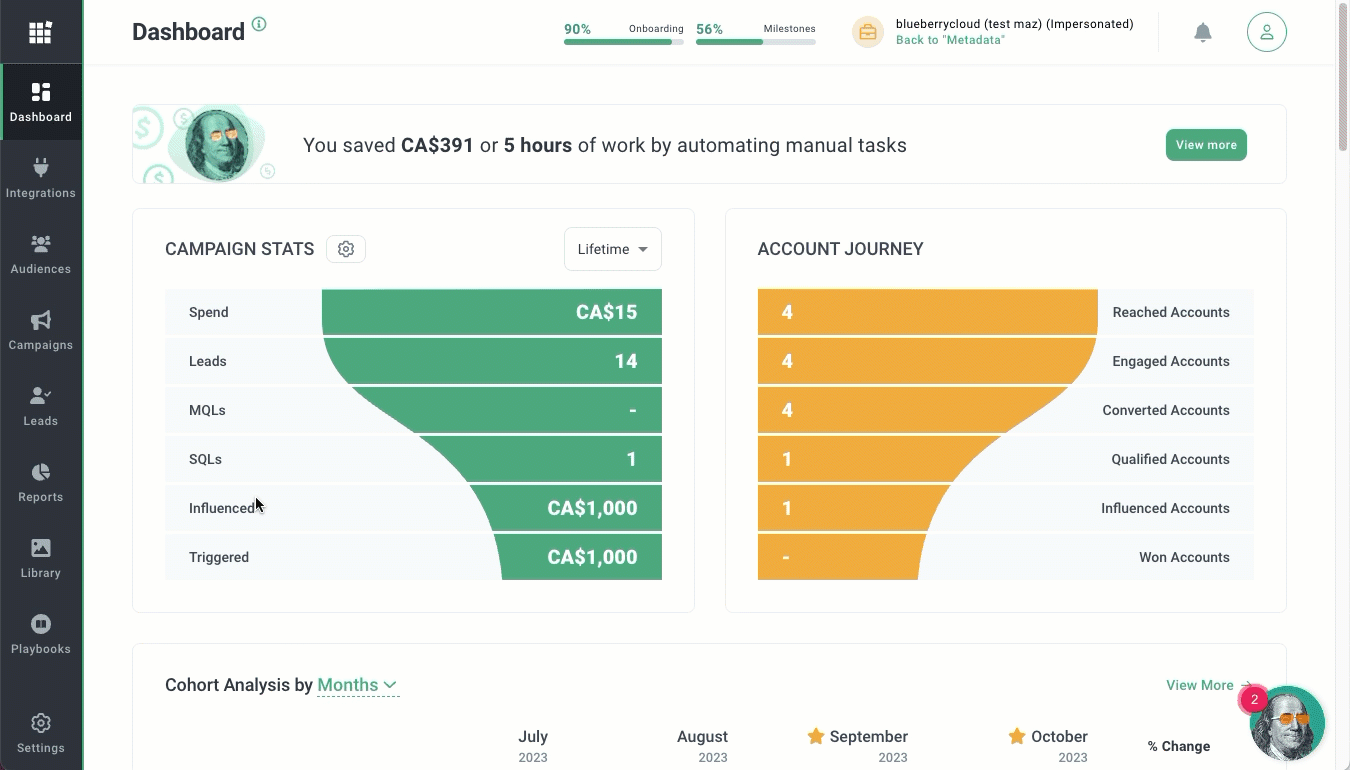The height and width of the screenshot is (770, 1350).
Task: Click the Onboarding 90% progress bar
Action: tap(623, 41)
